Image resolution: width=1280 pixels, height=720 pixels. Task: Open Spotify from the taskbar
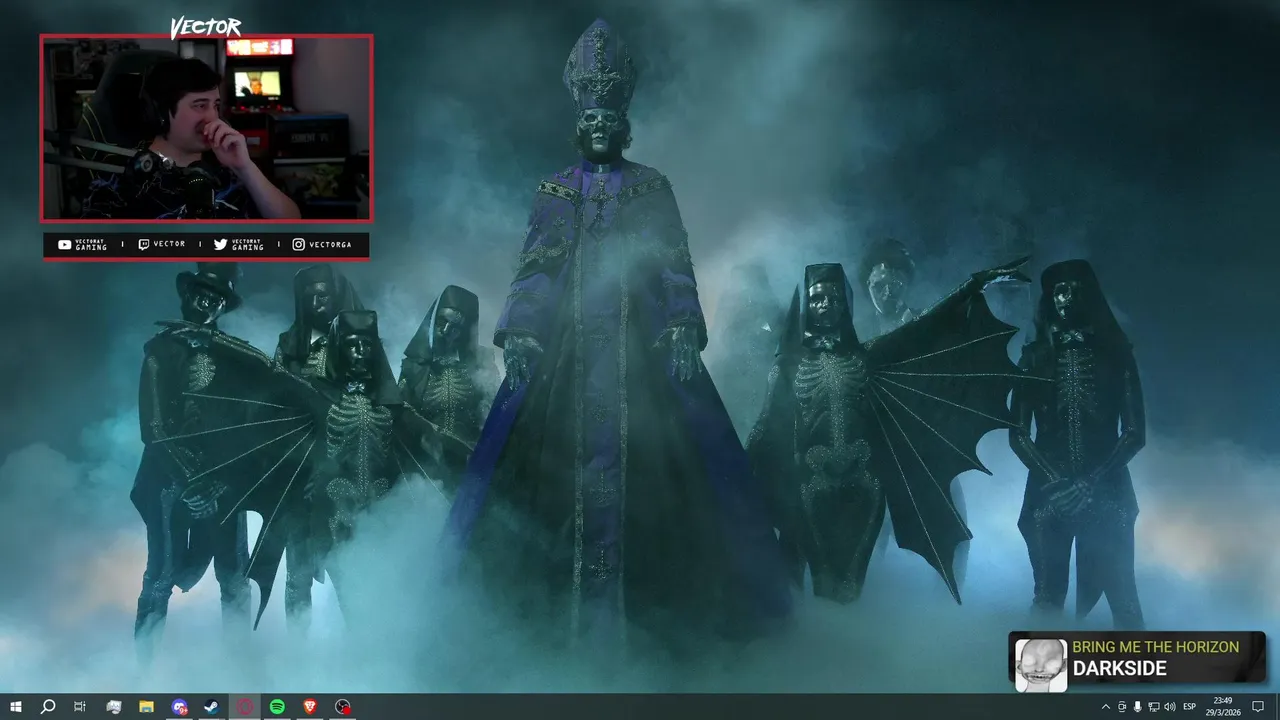point(277,707)
